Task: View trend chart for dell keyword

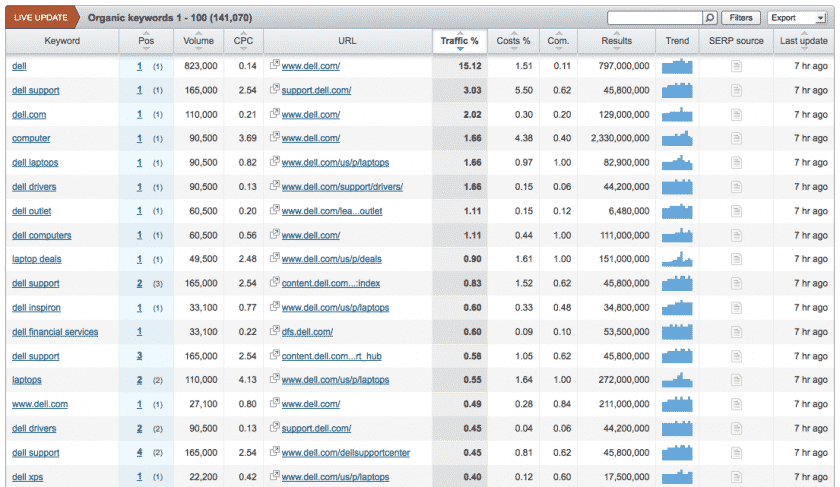Action: pos(677,66)
